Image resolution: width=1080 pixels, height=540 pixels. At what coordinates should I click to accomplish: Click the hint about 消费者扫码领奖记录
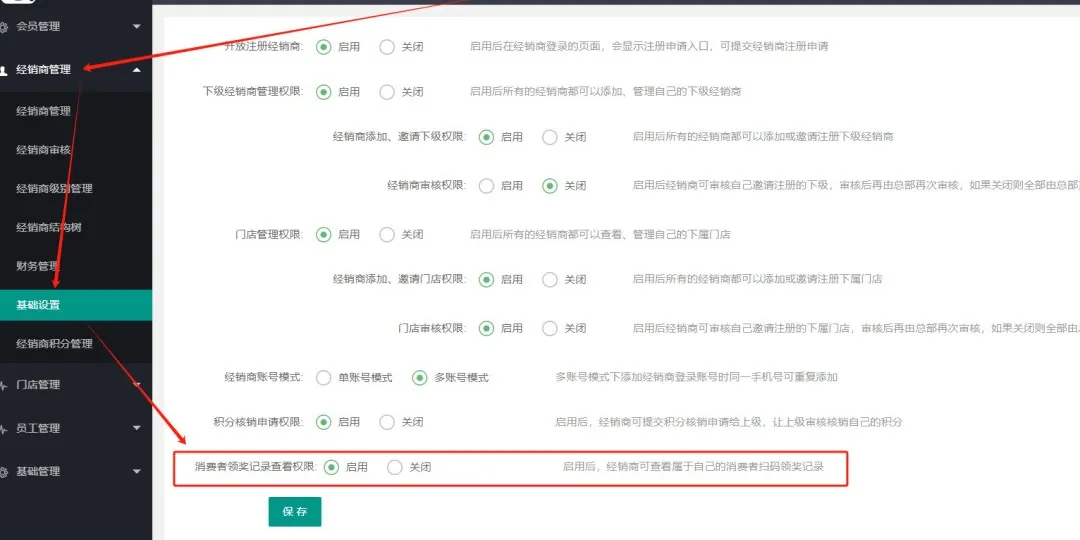[694, 467]
